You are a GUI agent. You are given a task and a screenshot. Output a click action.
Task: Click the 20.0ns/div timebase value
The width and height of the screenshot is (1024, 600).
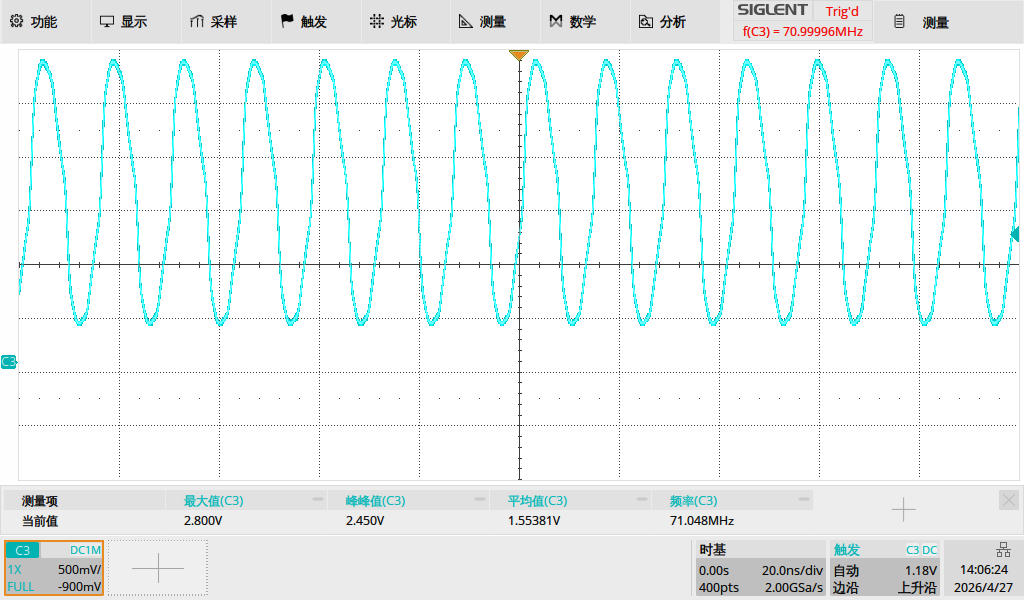[x=792, y=571]
